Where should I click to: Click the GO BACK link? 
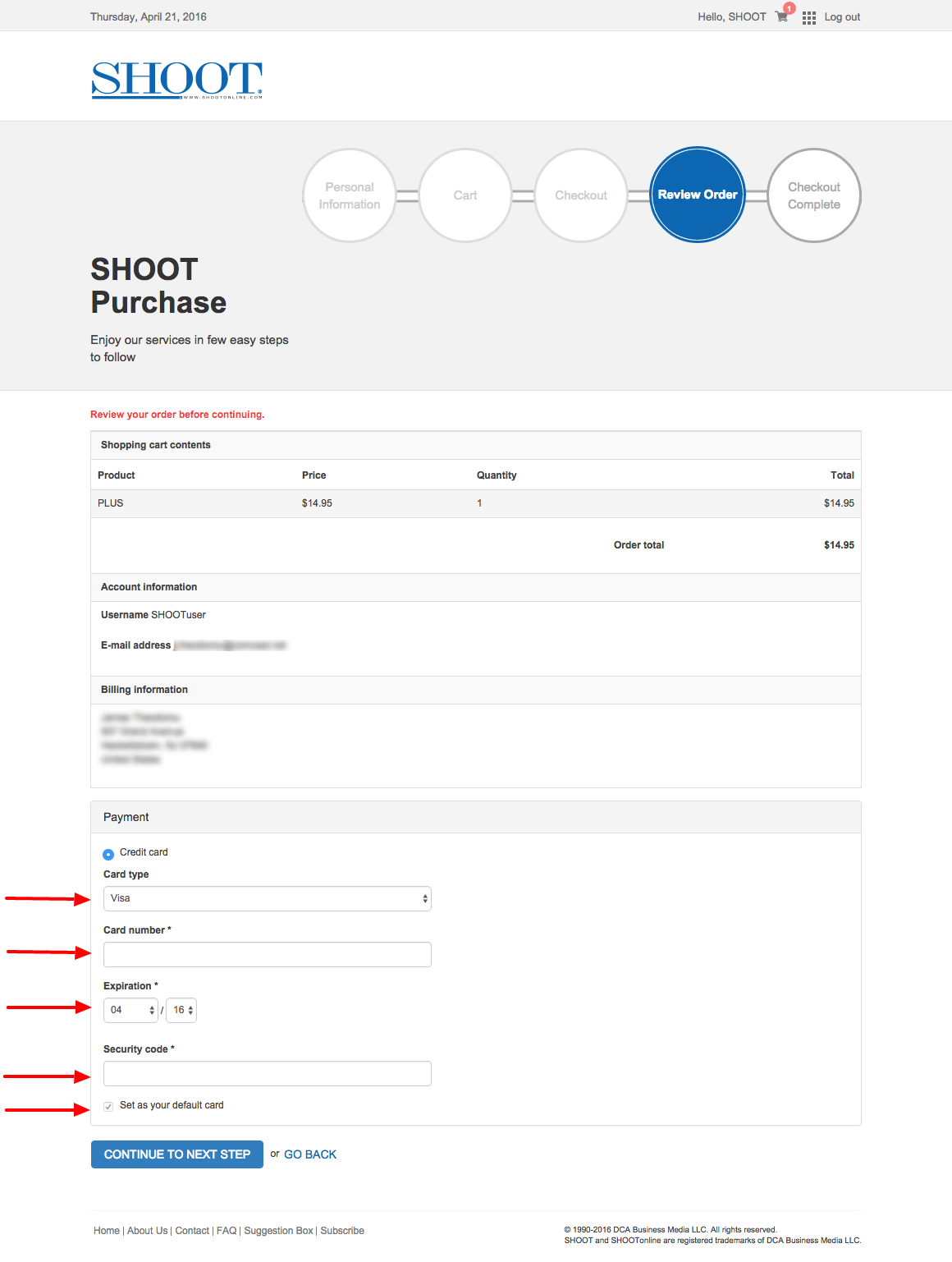310,1154
